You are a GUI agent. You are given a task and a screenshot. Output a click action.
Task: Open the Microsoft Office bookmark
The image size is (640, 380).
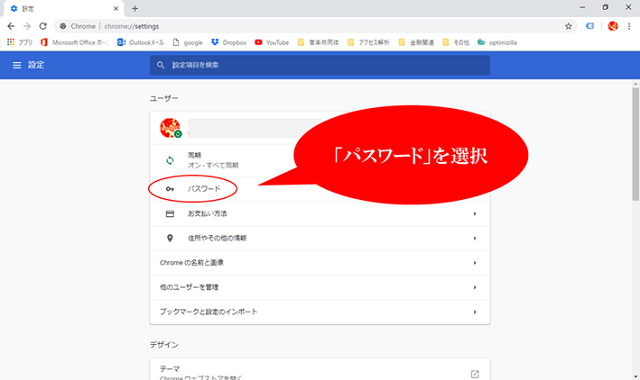pos(74,42)
